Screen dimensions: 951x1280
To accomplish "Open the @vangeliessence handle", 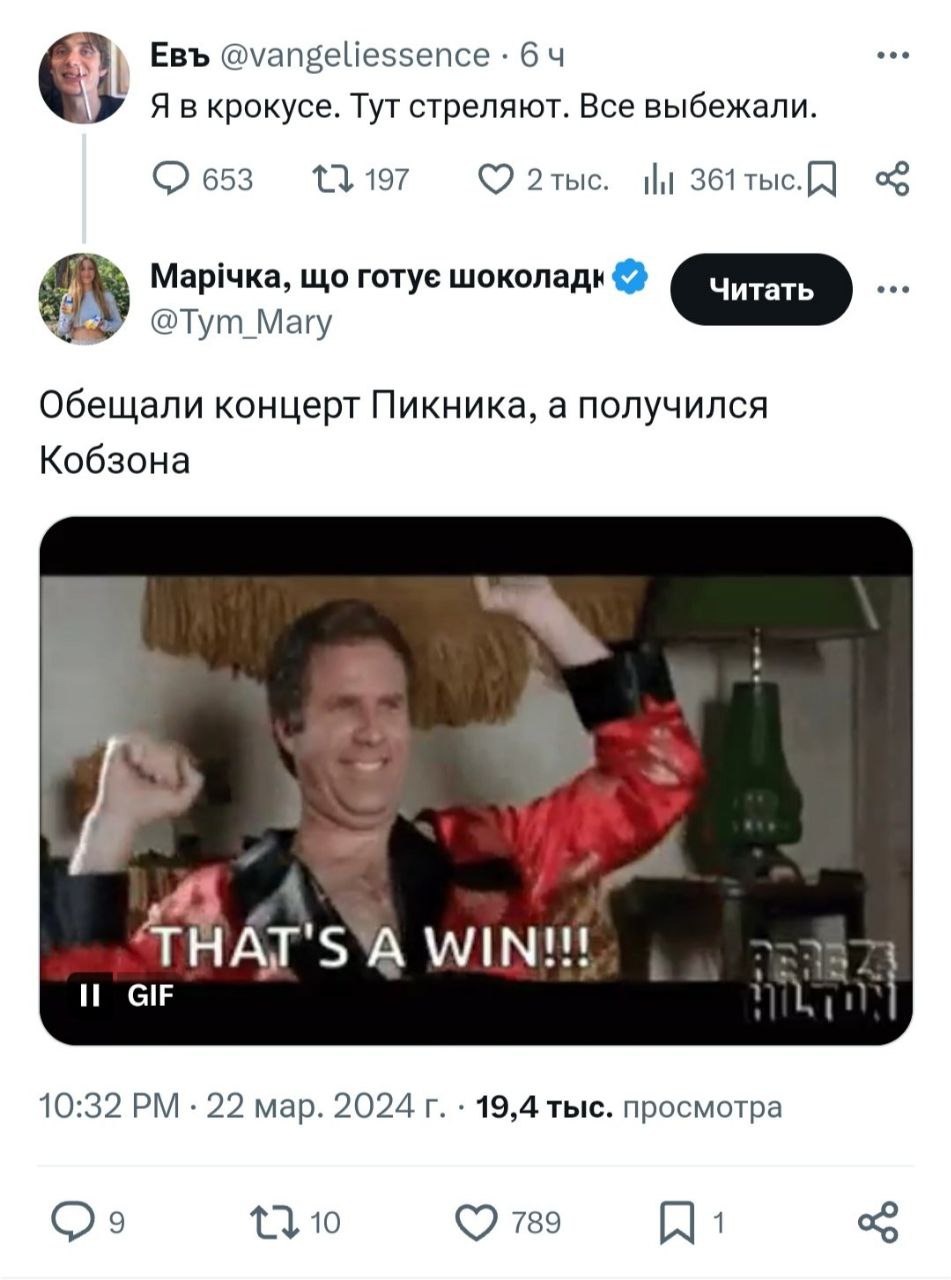I will pyautogui.click(x=354, y=56).
